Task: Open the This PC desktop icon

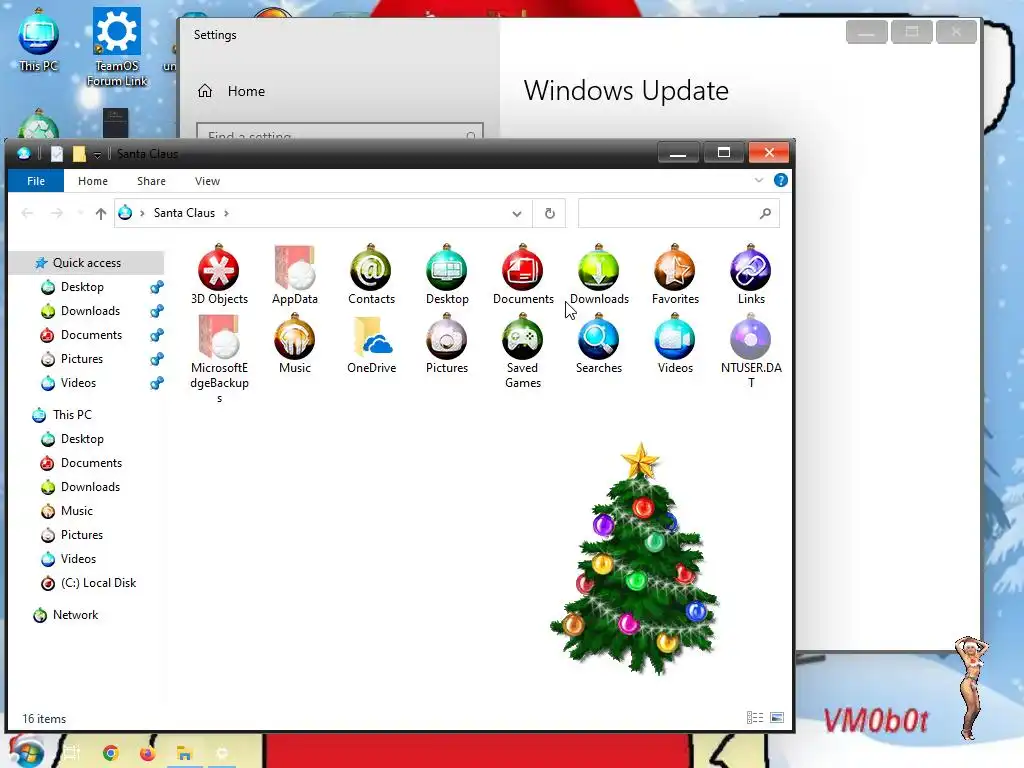Action: [x=39, y=40]
